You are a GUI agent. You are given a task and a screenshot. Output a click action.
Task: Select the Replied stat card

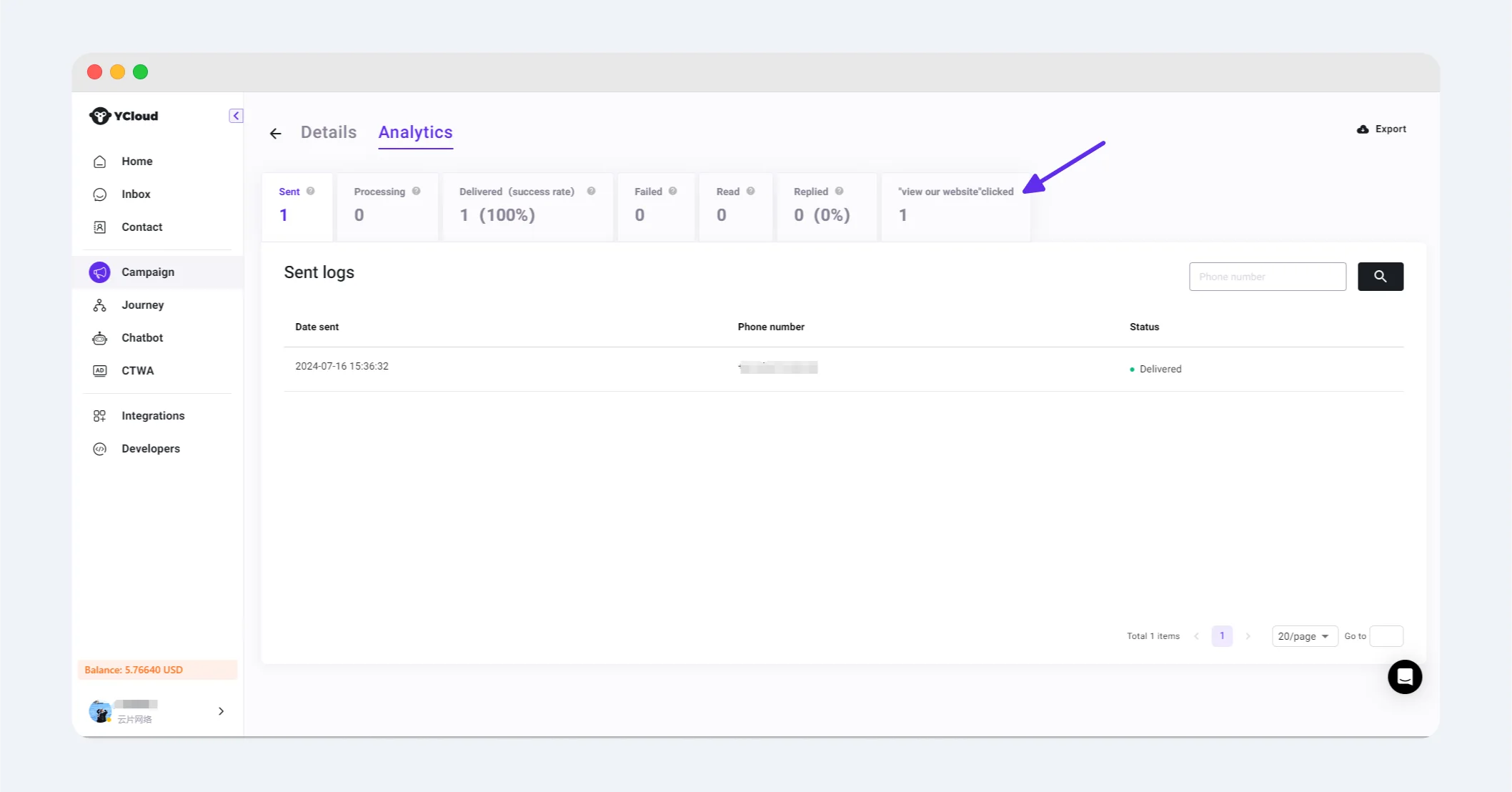coord(827,207)
